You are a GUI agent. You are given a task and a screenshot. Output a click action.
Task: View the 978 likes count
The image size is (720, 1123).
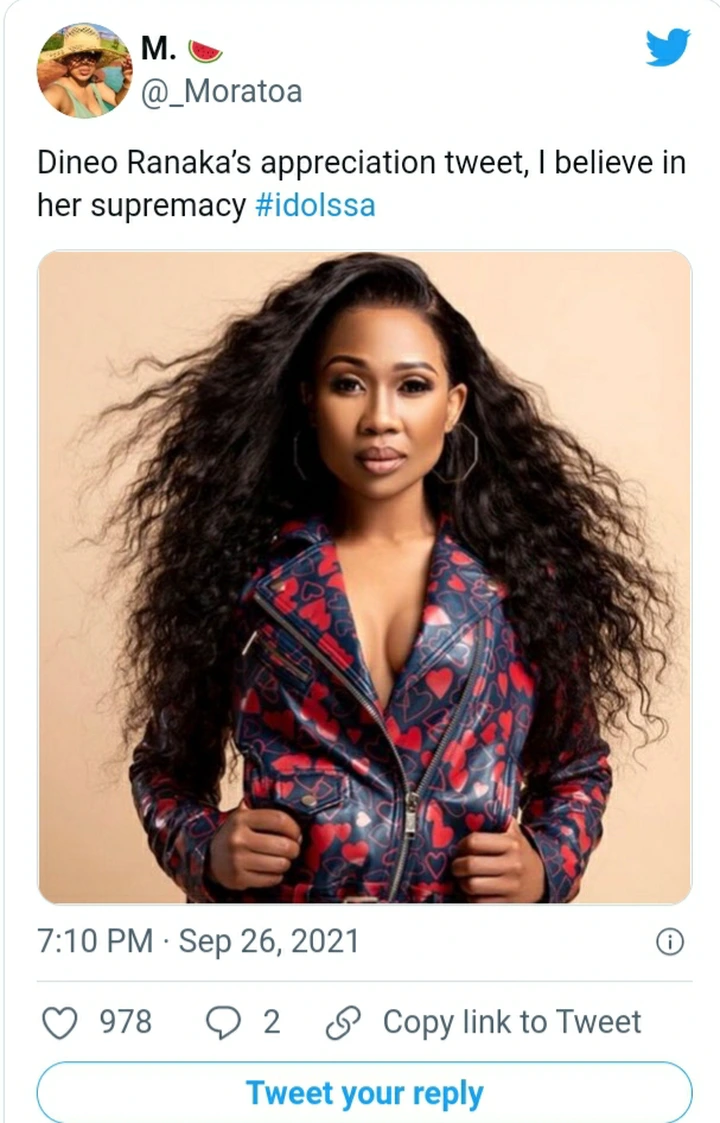pos(125,1022)
